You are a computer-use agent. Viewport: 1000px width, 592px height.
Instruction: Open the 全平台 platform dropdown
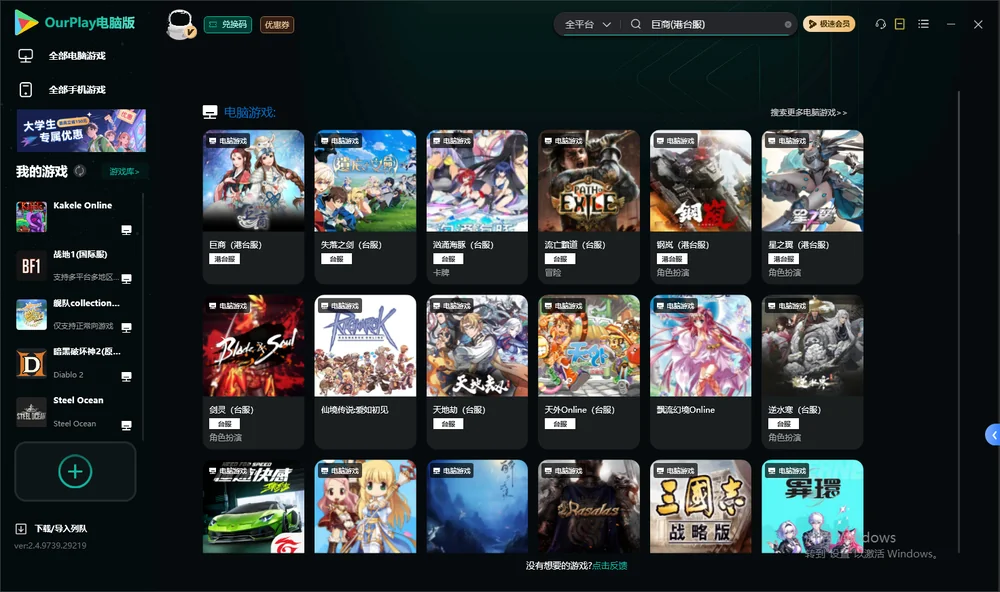tap(587, 24)
